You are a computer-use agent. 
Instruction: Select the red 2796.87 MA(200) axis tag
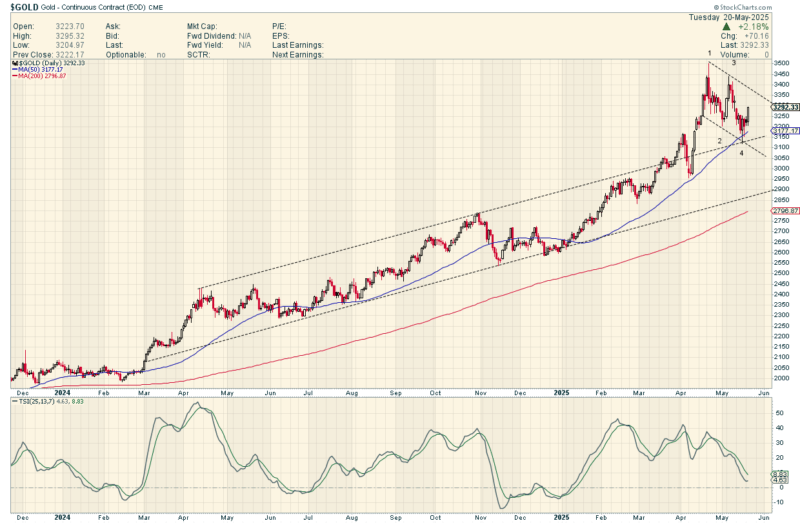pos(783,210)
